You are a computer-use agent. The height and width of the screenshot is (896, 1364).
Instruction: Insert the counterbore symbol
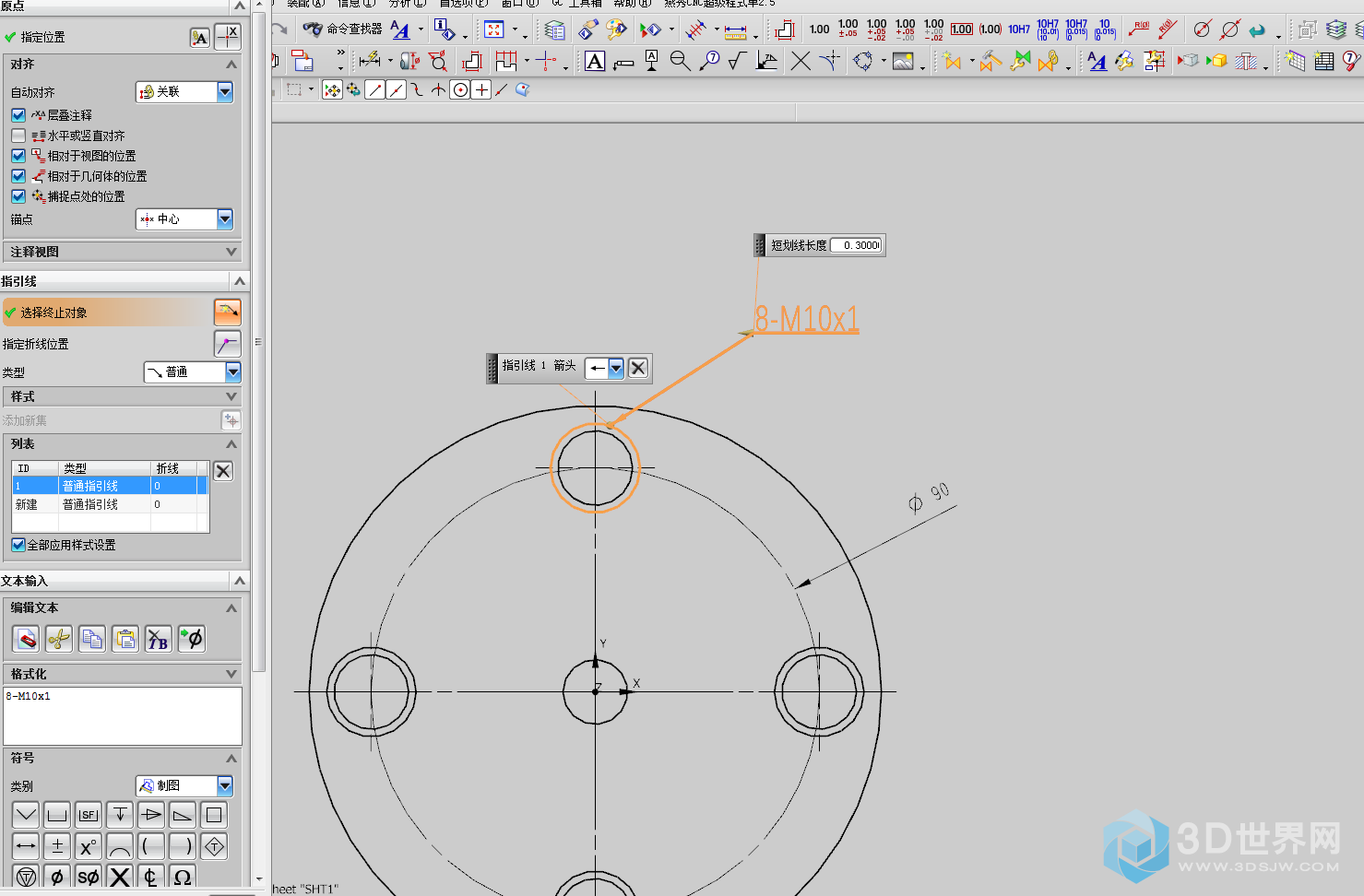click(57, 815)
